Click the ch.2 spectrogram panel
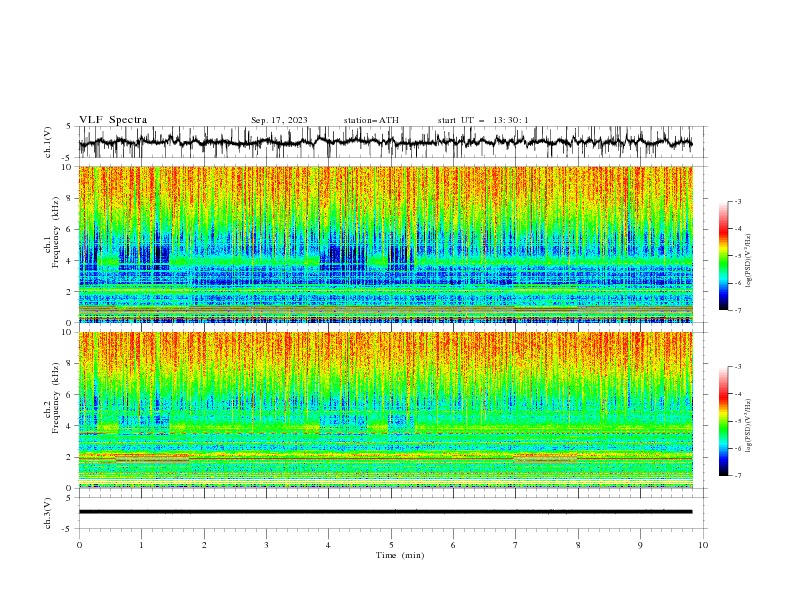The image size is (792, 612). click(385, 410)
